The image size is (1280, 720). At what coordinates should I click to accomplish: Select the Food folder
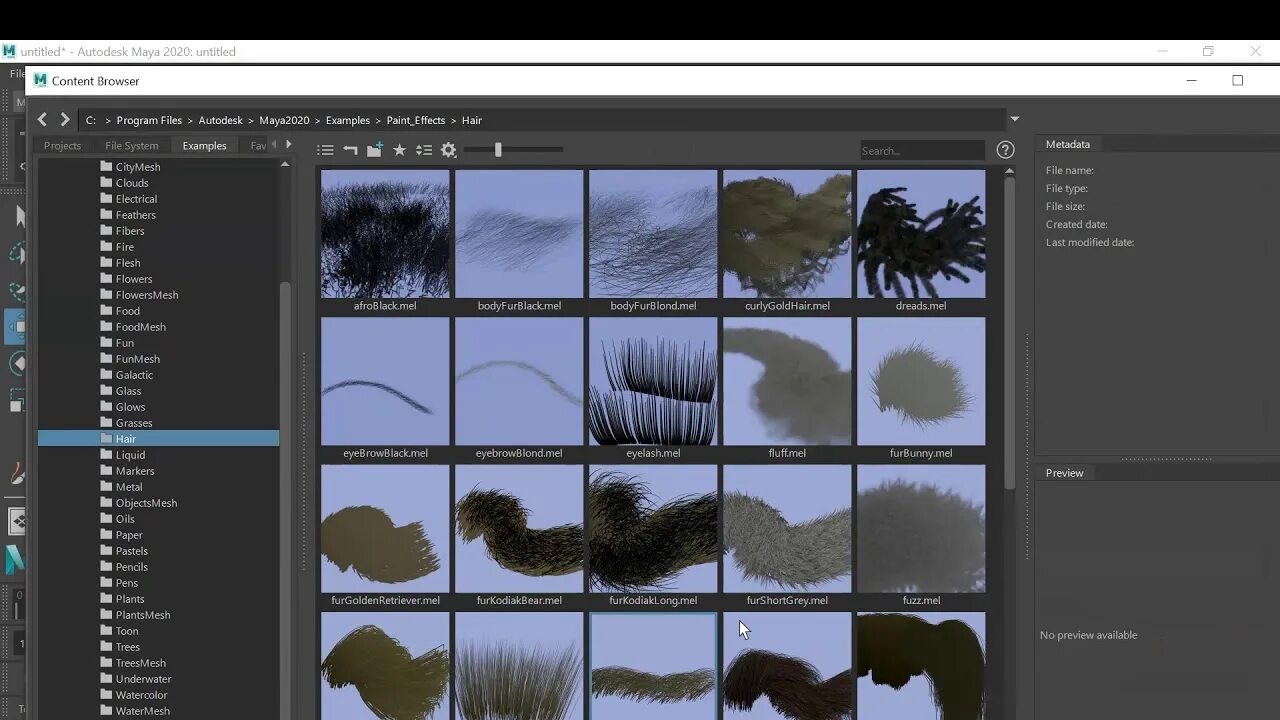point(127,311)
